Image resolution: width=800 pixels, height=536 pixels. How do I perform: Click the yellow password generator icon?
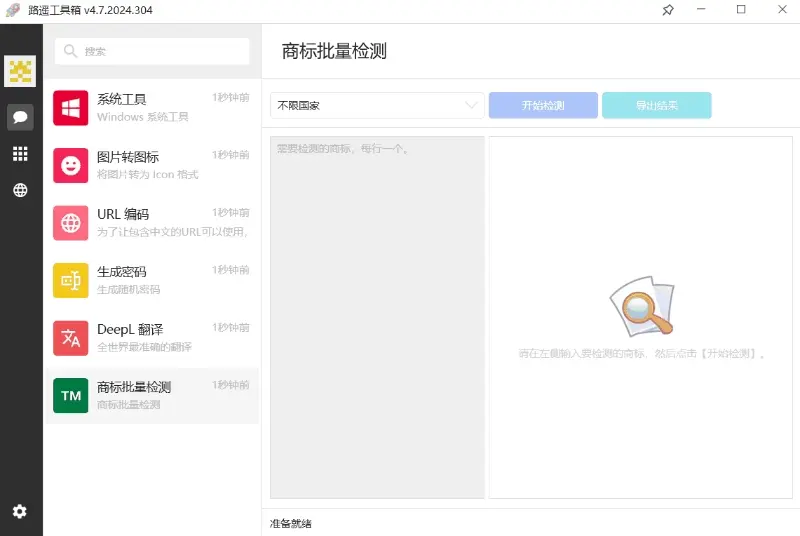click(70, 280)
